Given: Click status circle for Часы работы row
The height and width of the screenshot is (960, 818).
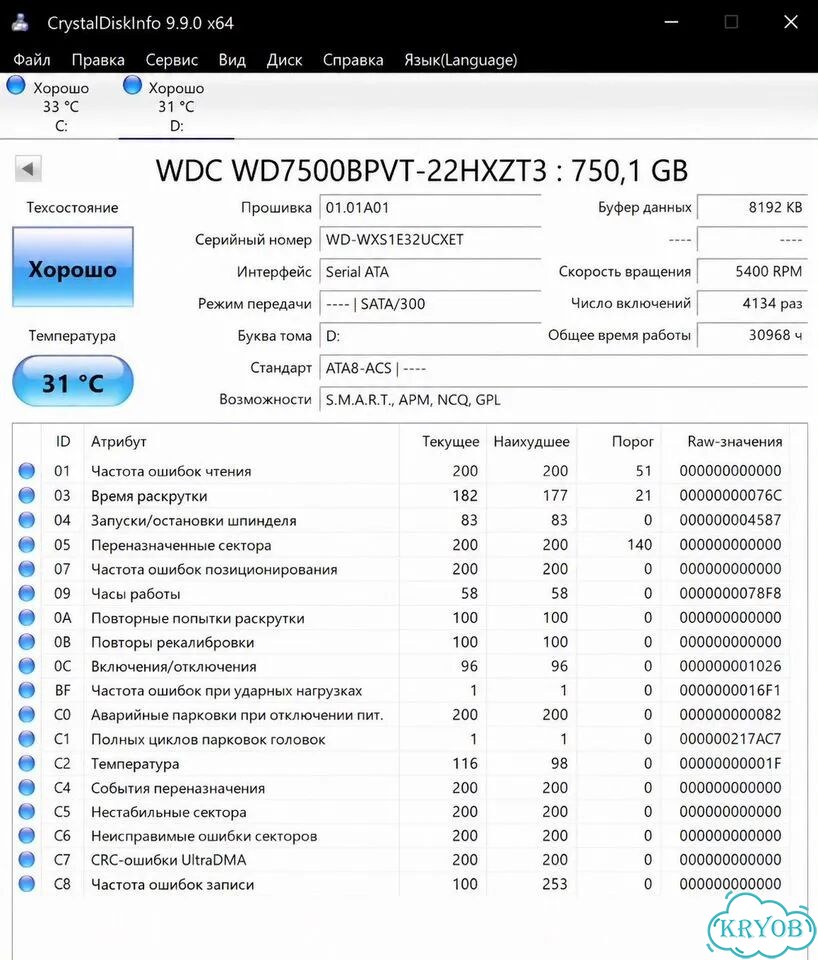Looking at the screenshot, I should point(26,593).
